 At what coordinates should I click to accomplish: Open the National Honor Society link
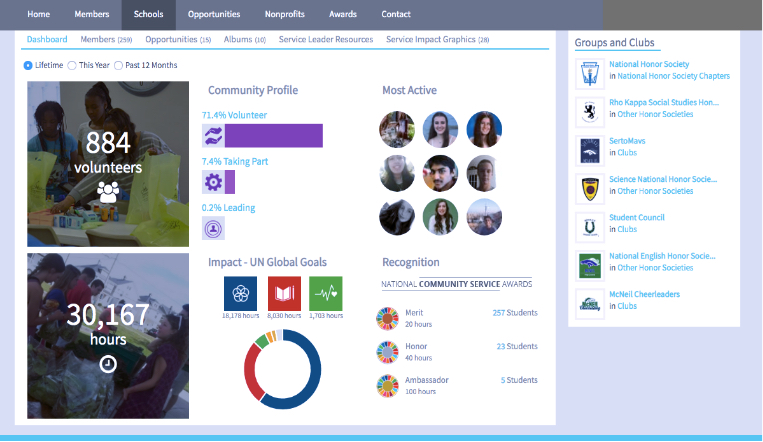(x=649, y=64)
